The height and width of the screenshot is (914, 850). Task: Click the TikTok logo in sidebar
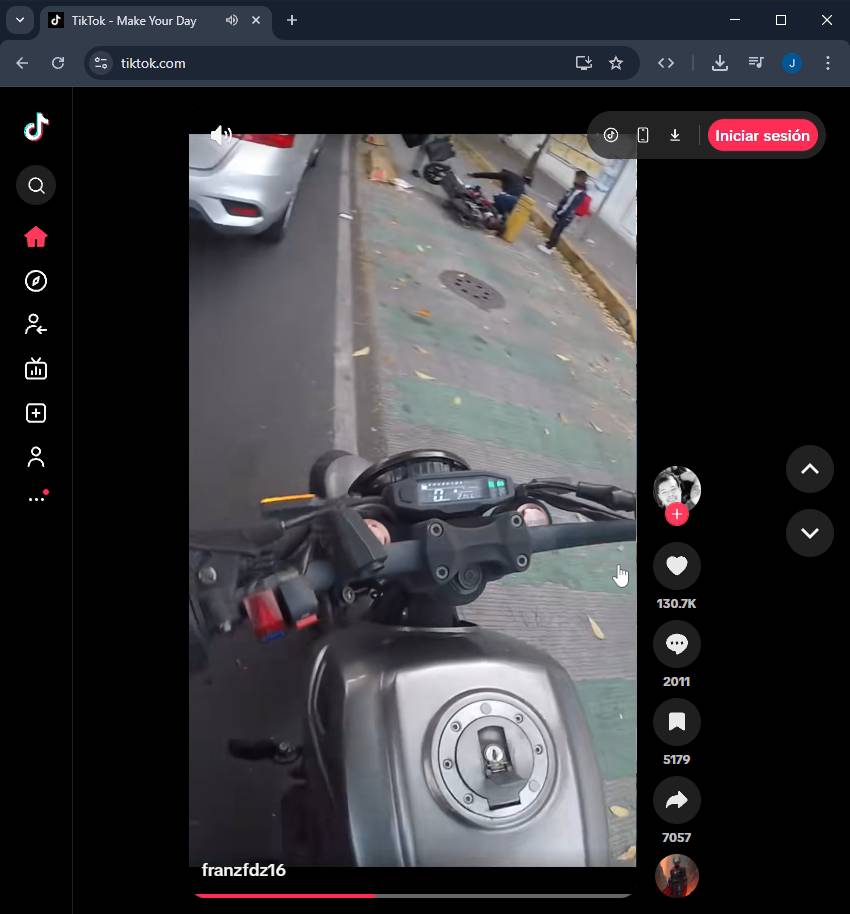[x=36, y=127]
